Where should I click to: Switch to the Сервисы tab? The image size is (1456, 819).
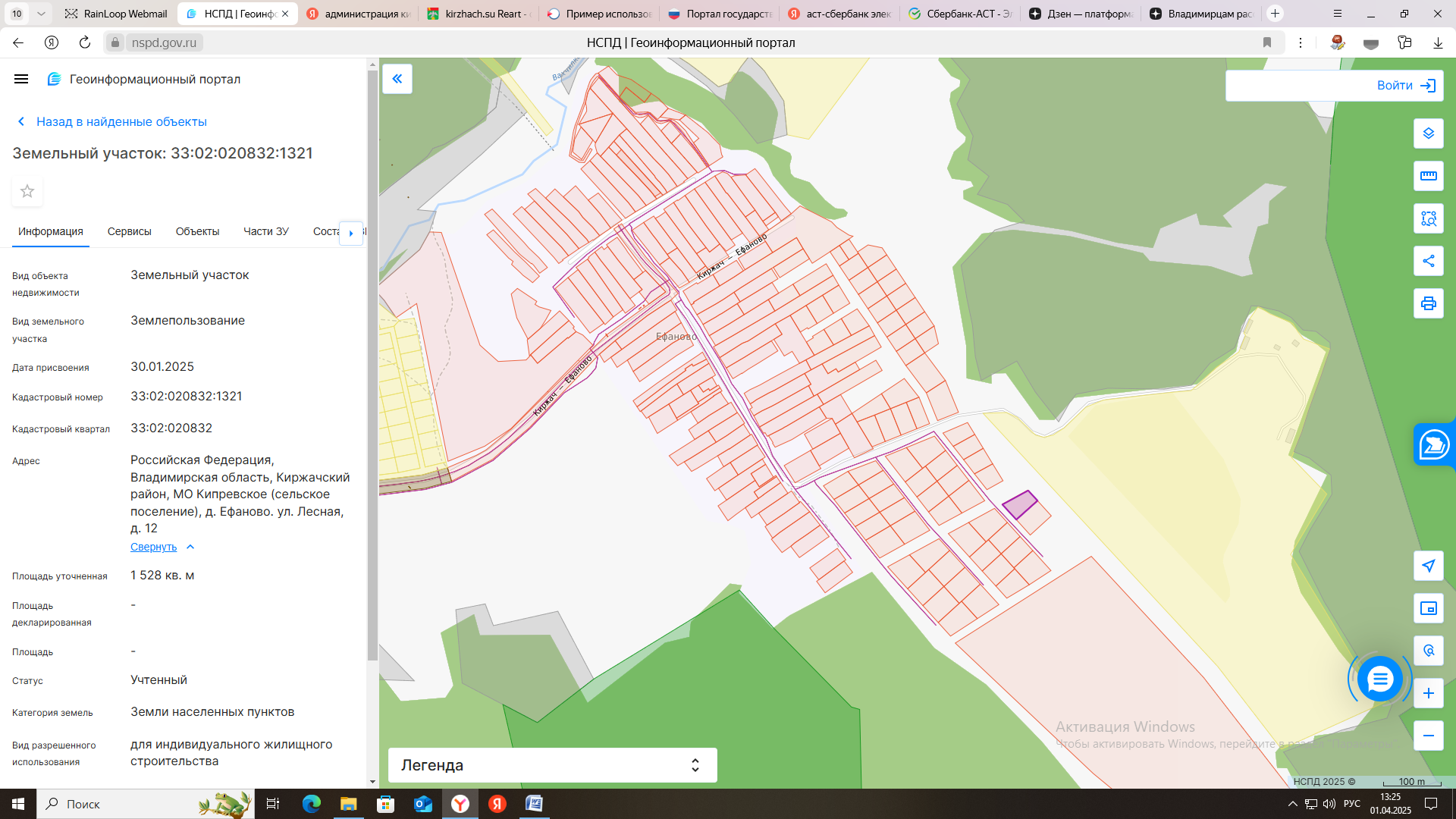tap(129, 231)
